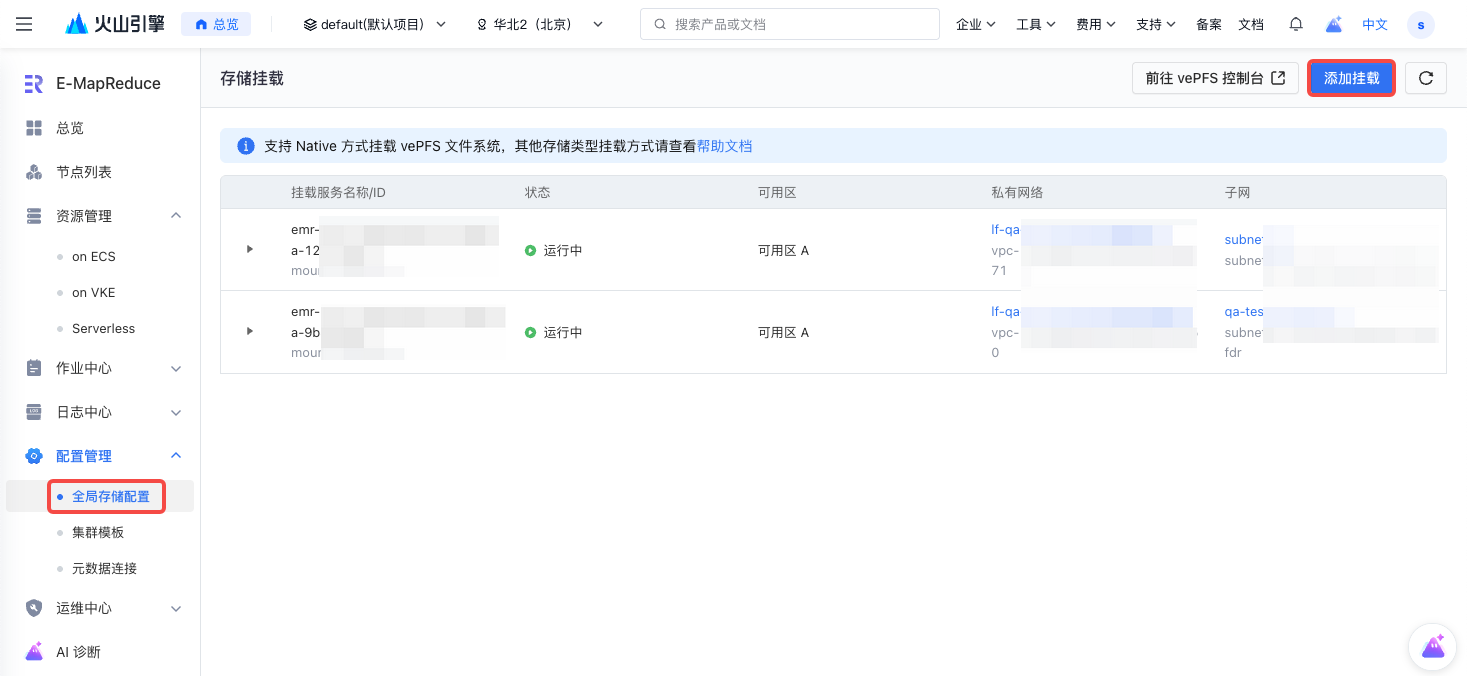Expand the first mount service row
This screenshot has height=676, width=1467.
(x=250, y=249)
